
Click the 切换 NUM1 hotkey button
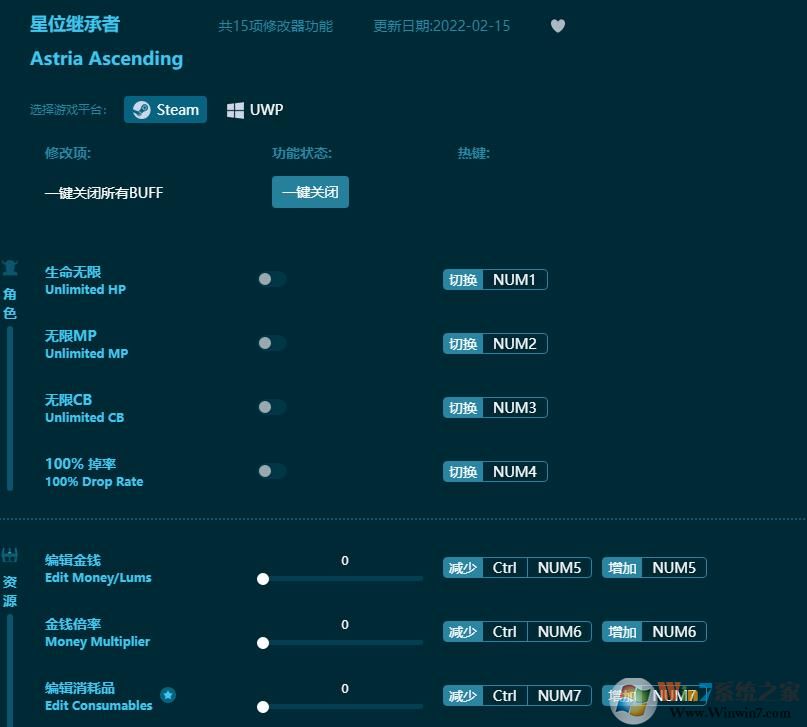pyautogui.click(x=494, y=279)
